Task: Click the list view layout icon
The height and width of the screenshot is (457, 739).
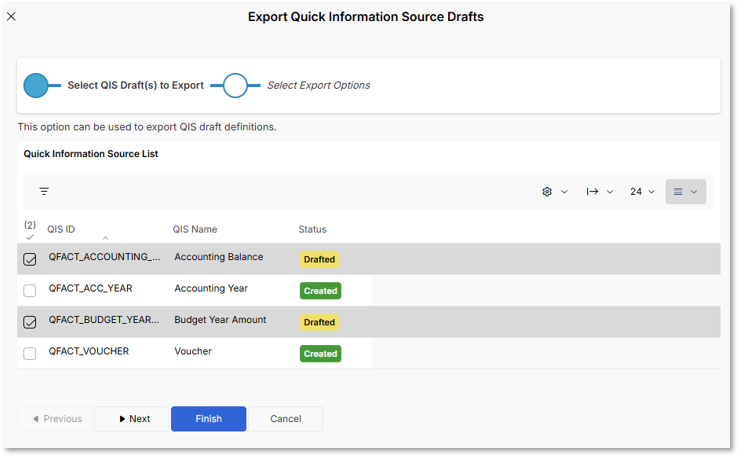Action: [678, 192]
